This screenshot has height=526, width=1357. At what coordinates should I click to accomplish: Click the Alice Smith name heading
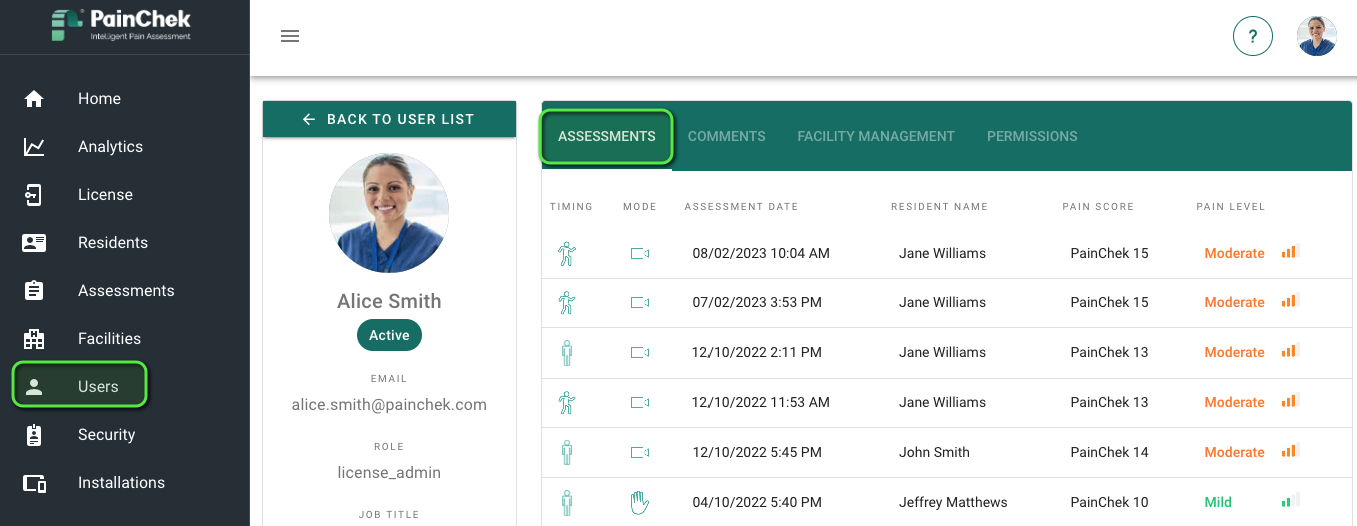pos(389,301)
